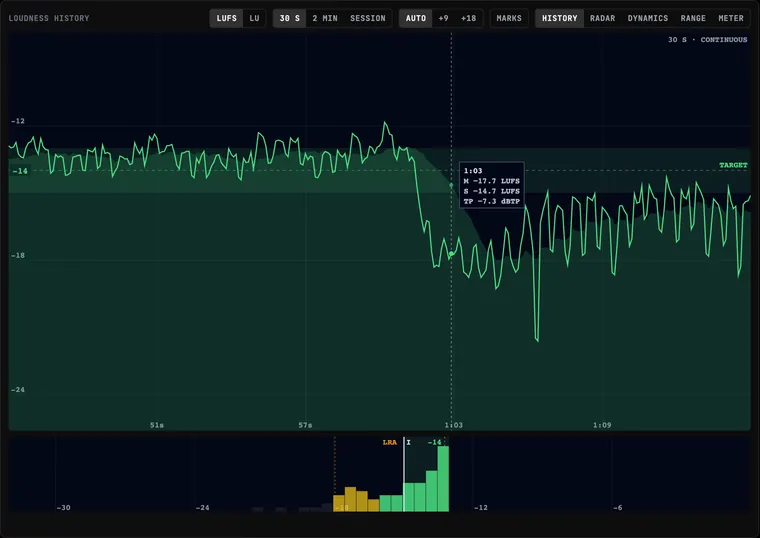Screen dimensions: 760x538
Task: Click the -6 histogram axis label
Action: 617,508
